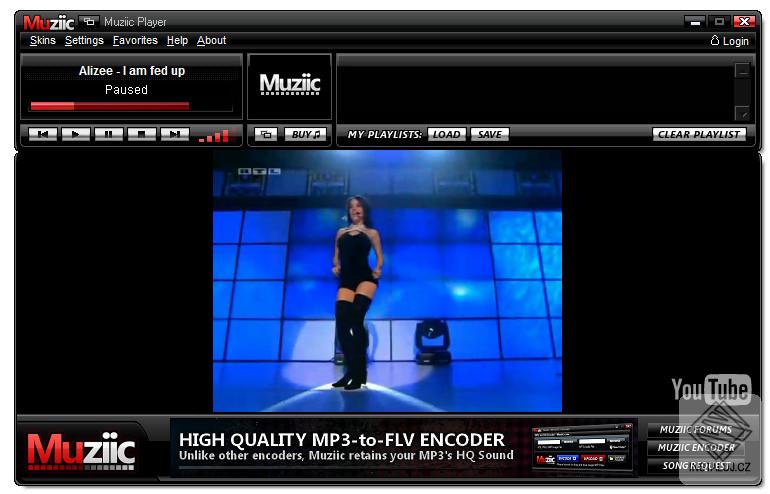Maximize the Muziic Player window
This screenshot has width=770, height=494.
719,22
